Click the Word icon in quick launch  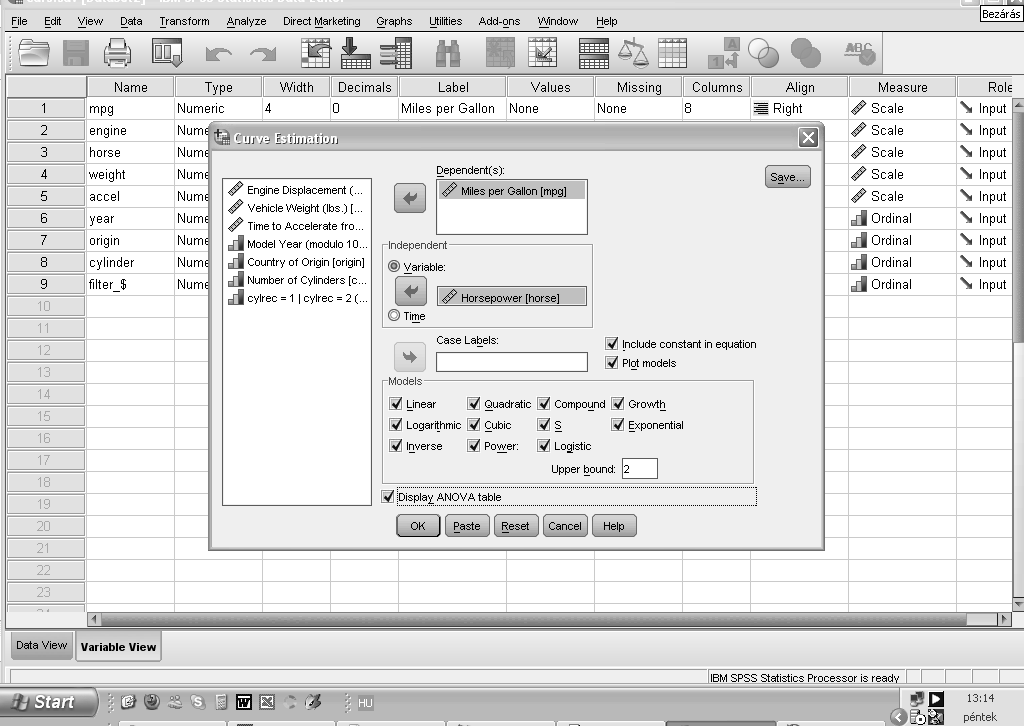[244, 702]
